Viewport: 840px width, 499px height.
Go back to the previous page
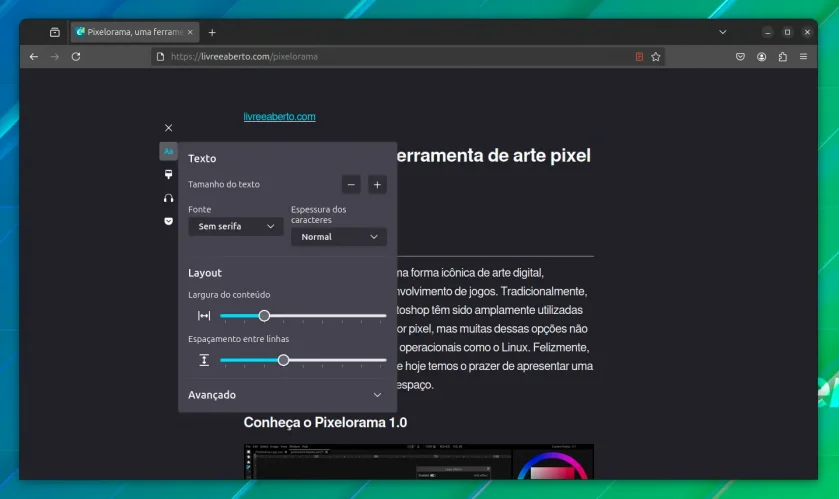point(34,56)
